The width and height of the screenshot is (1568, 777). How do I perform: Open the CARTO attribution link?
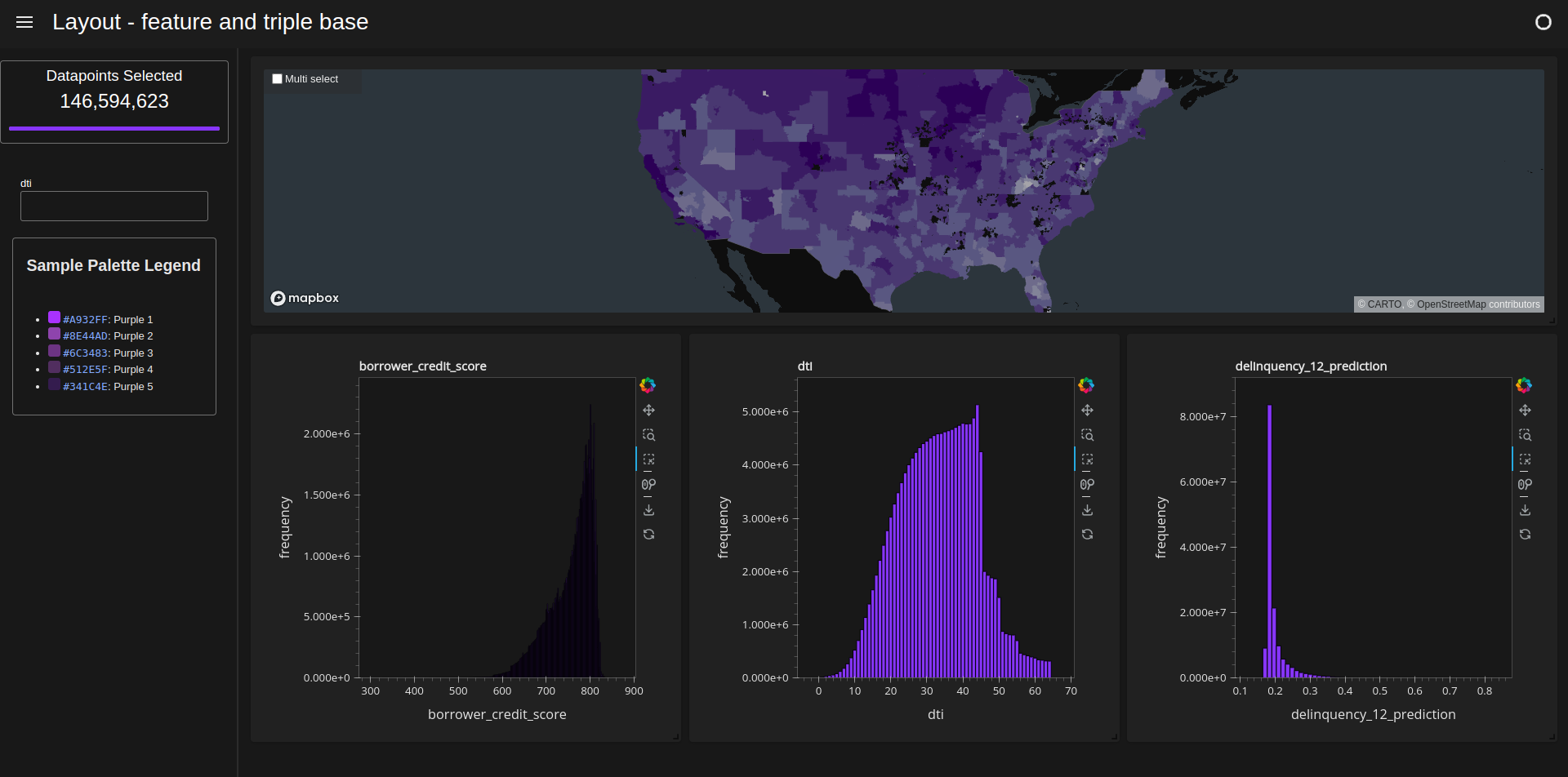pyautogui.click(x=1384, y=304)
